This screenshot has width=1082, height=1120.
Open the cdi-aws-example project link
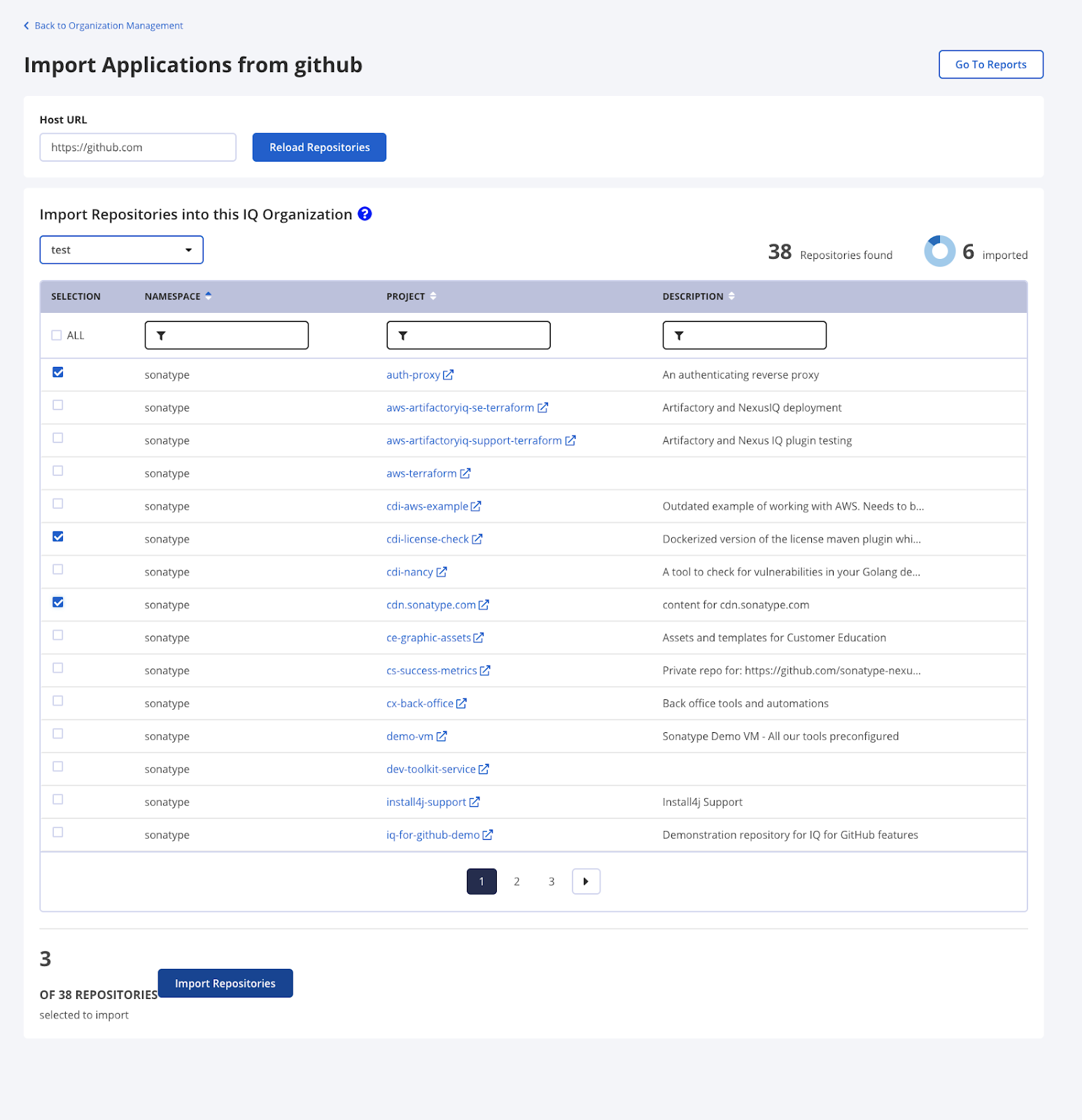[427, 506]
